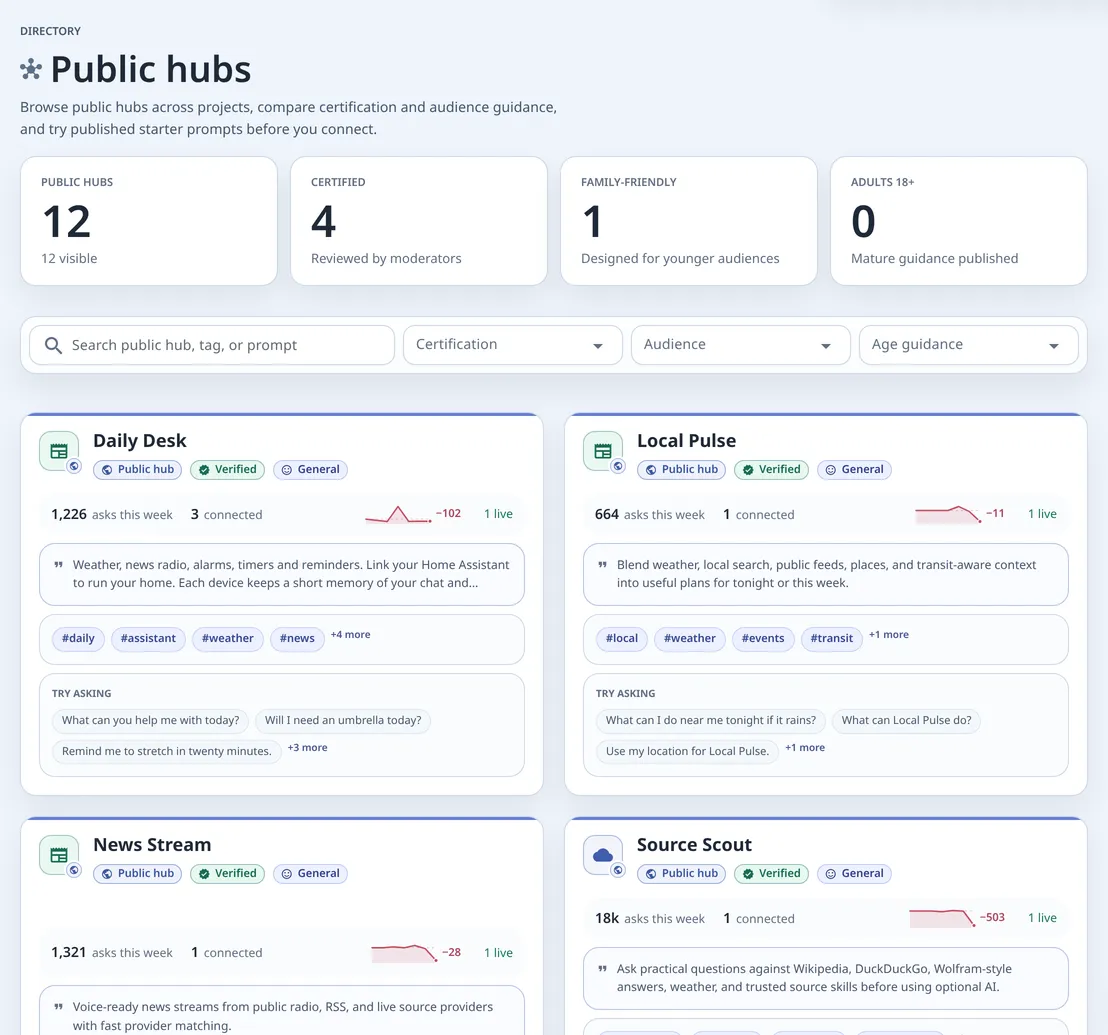Try prompt 'Use my location for Local Pulse.'

tap(687, 752)
